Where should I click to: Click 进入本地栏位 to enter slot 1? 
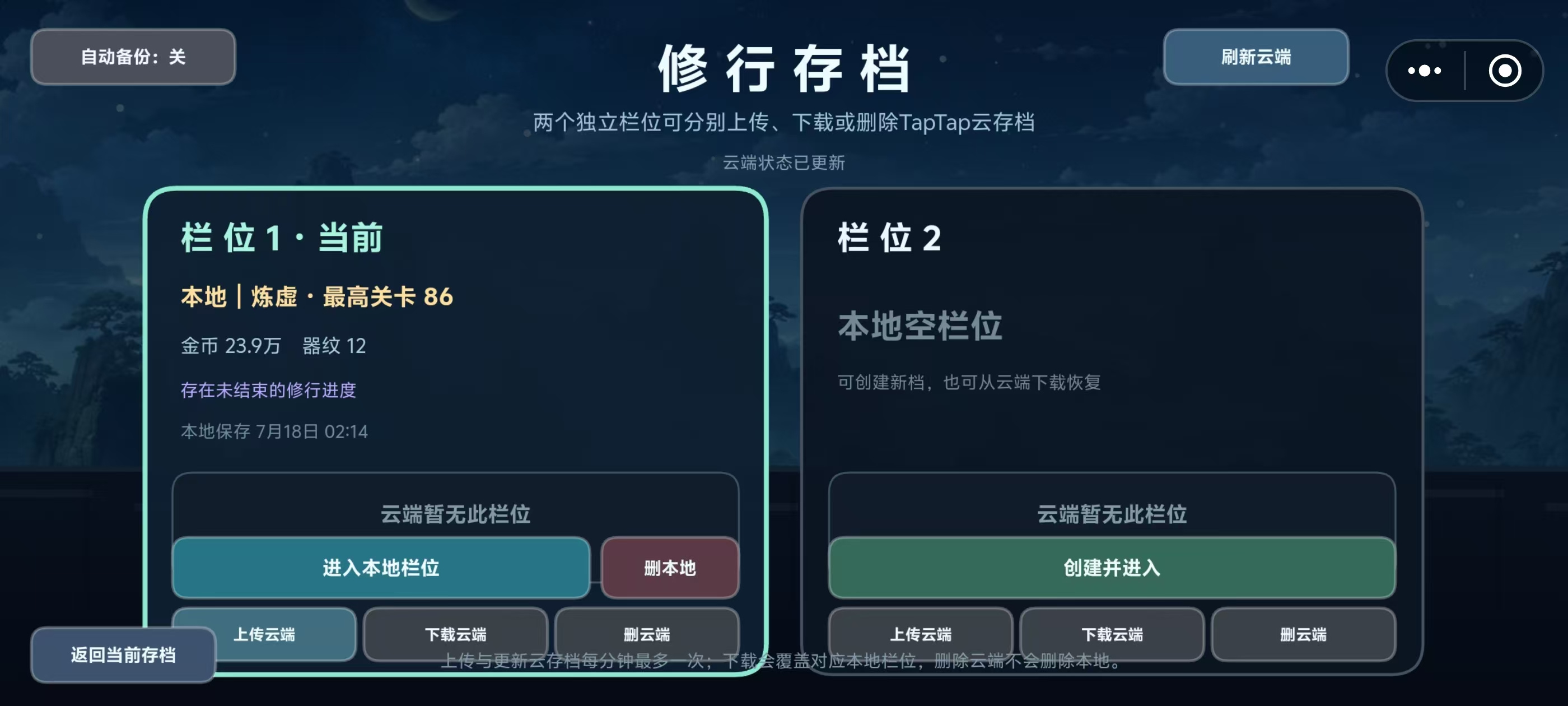(x=381, y=568)
